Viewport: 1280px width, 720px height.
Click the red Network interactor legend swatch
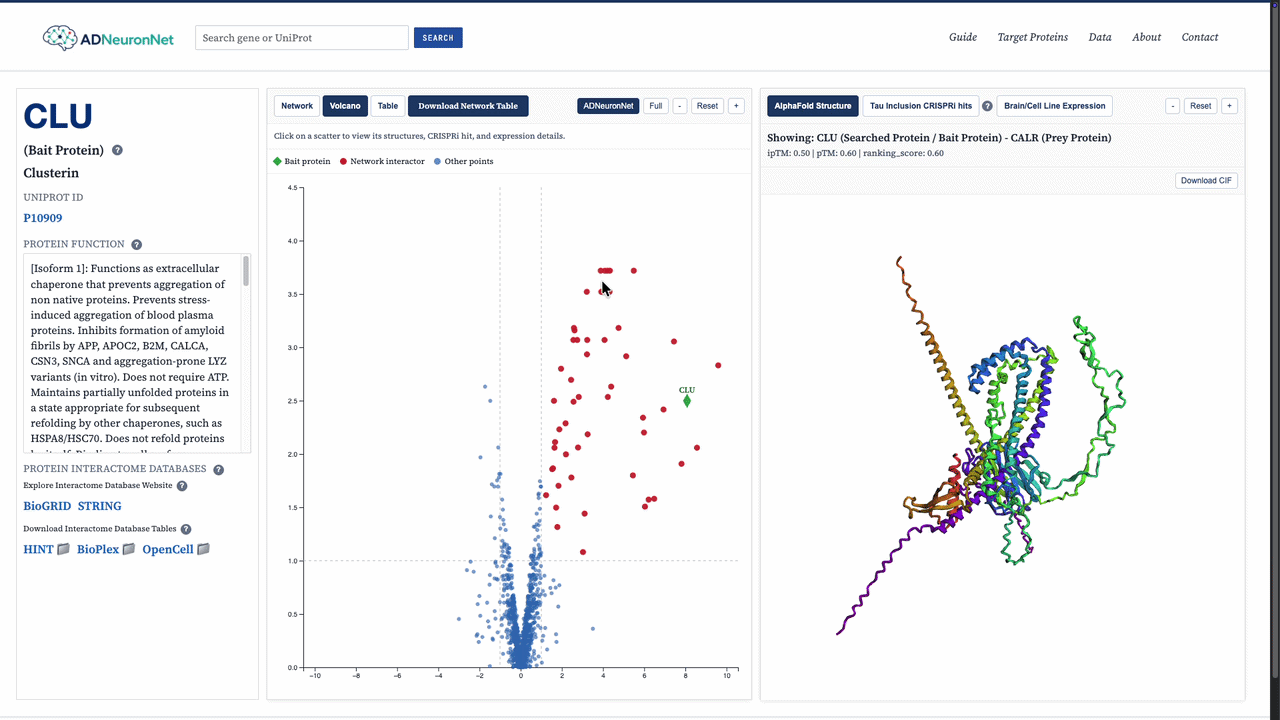point(343,161)
